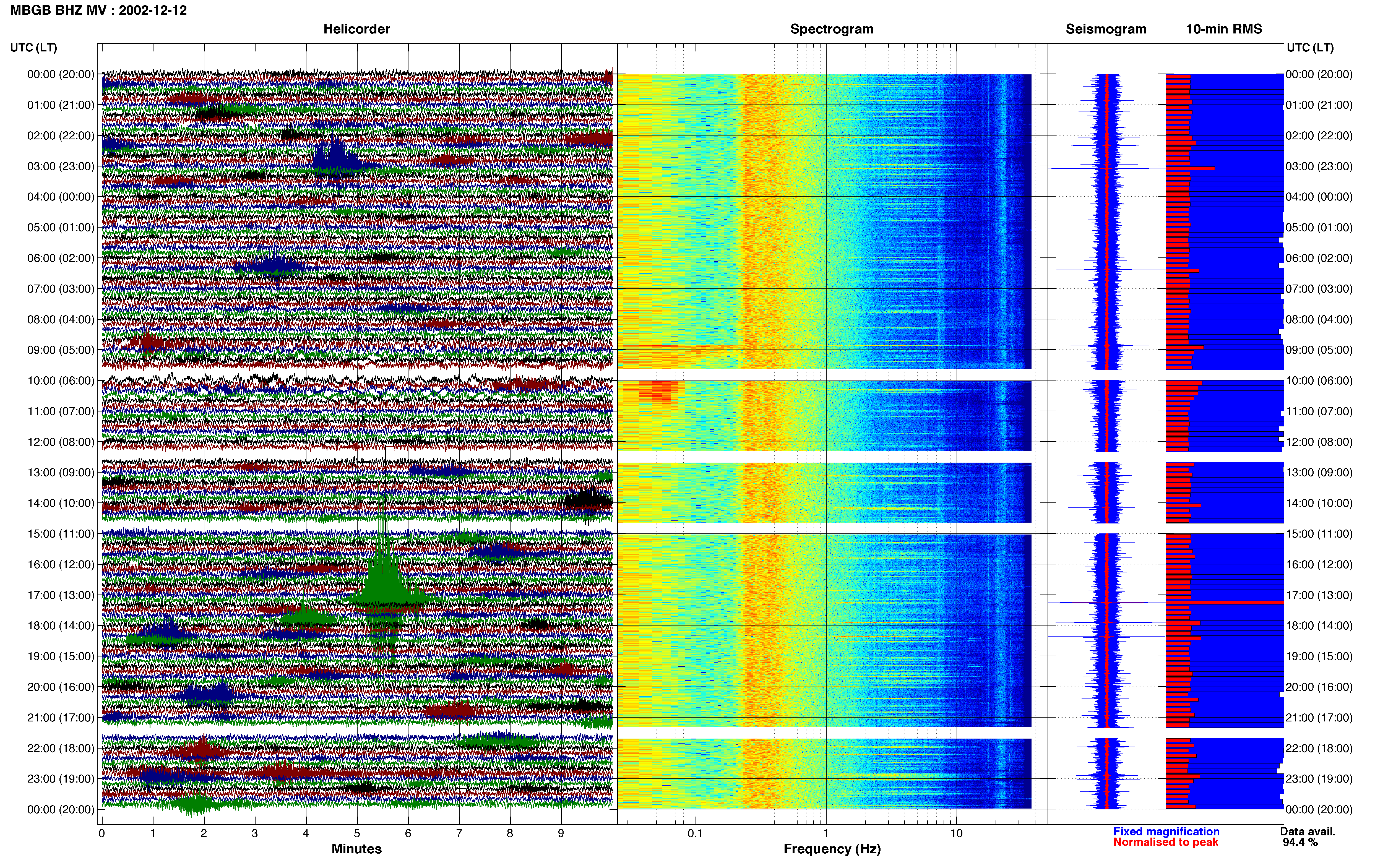This screenshot has height=868, width=1388.
Task: Select the 10-min RMS panel heading
Action: coord(1224,29)
